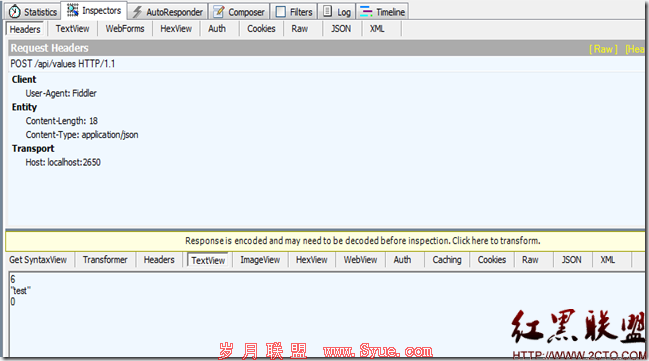
Task: Collapse the Client header group
Action: click(x=24, y=79)
